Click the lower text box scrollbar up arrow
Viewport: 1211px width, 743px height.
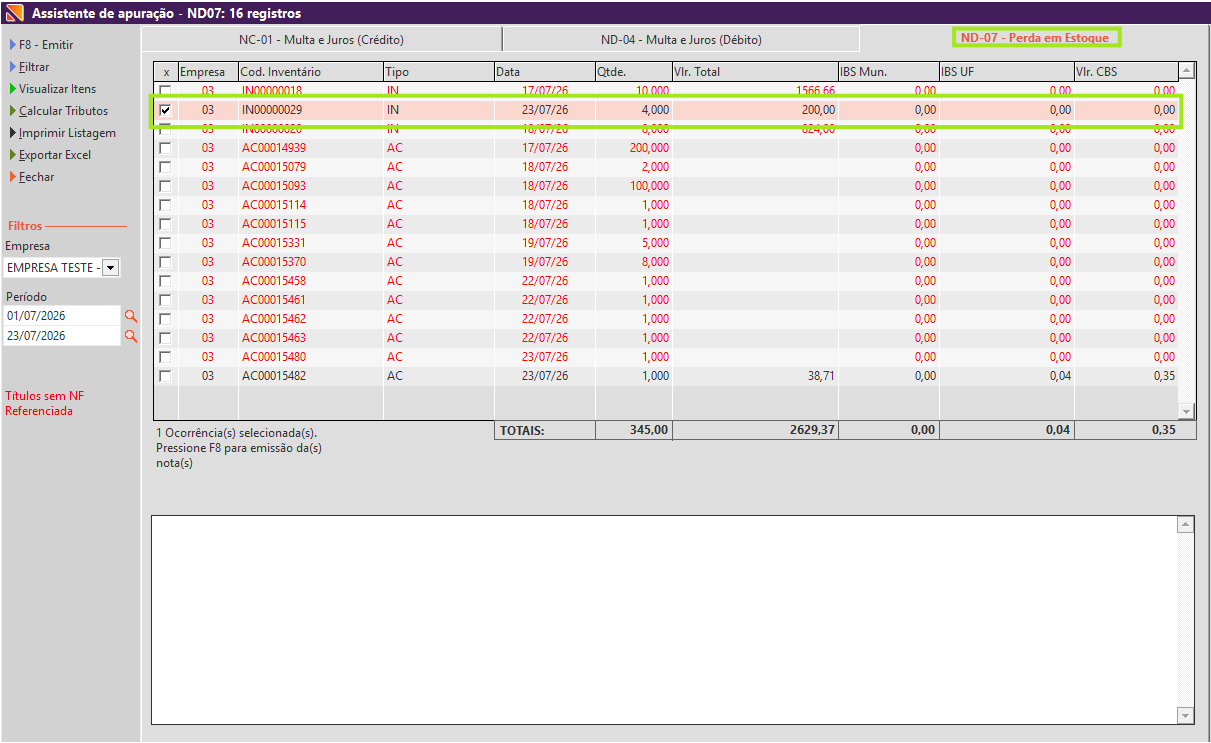1186,524
